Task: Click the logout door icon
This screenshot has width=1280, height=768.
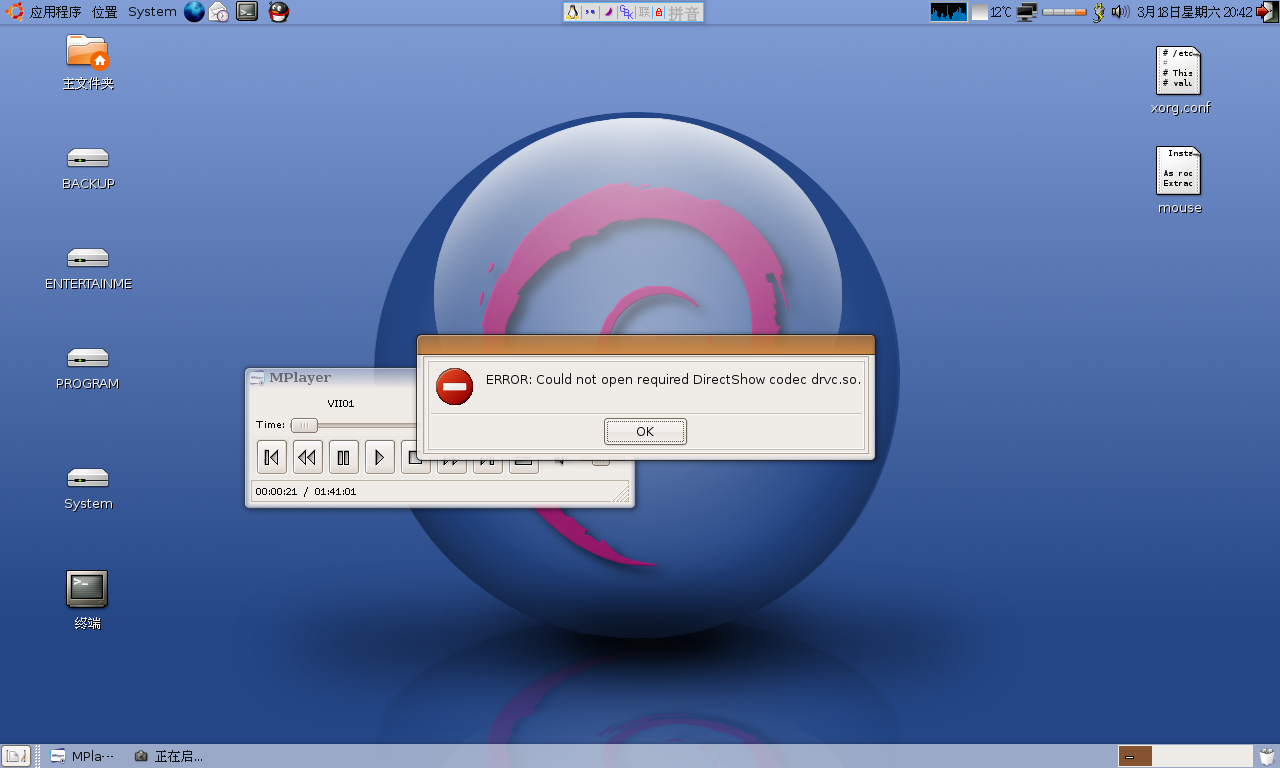Action: click(x=1266, y=12)
